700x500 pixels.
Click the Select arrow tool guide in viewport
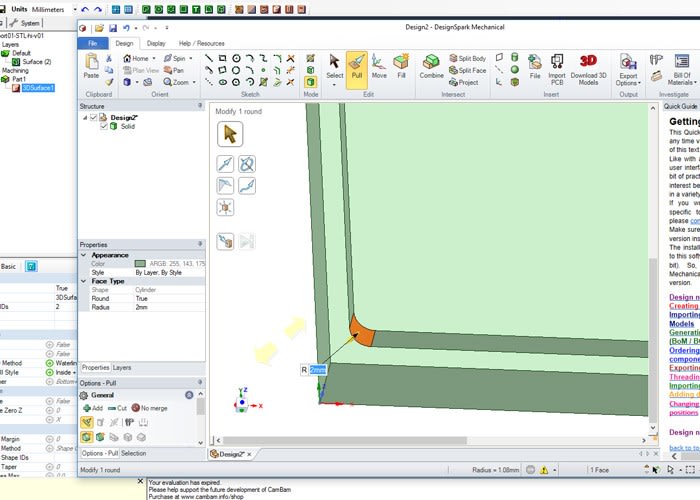point(230,134)
